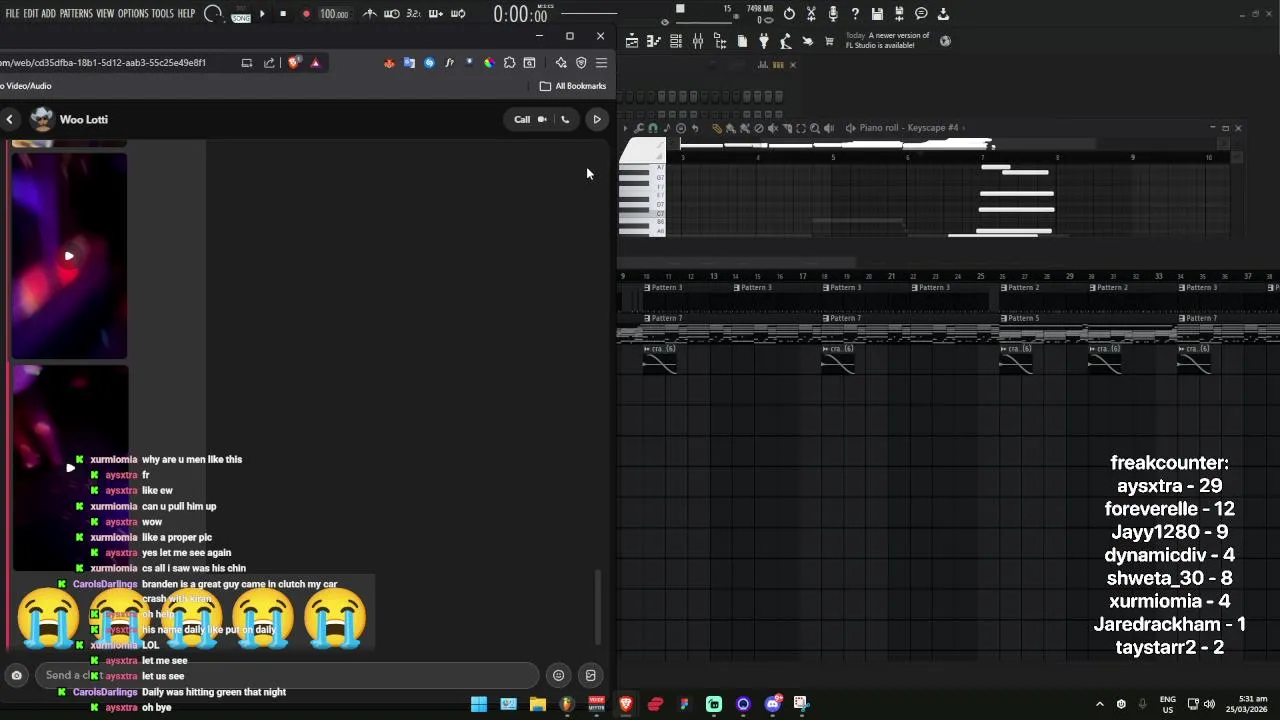Click the 'Send a chat' message input
Screen dimensions: 1280x720
coord(286,675)
